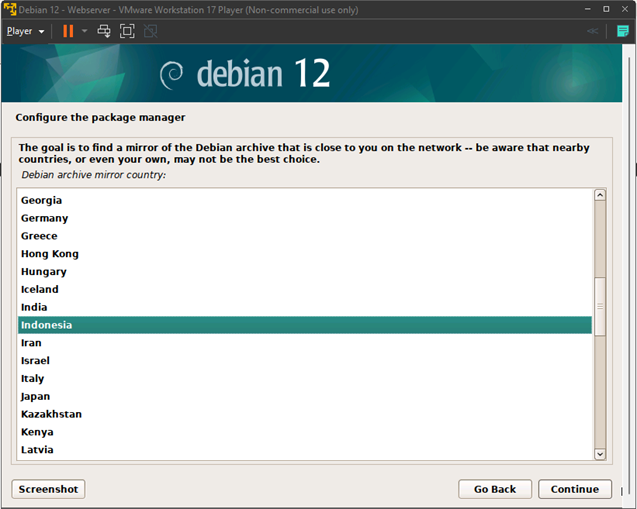Pick India from the country list
The image size is (637, 509).
[x=34, y=307]
